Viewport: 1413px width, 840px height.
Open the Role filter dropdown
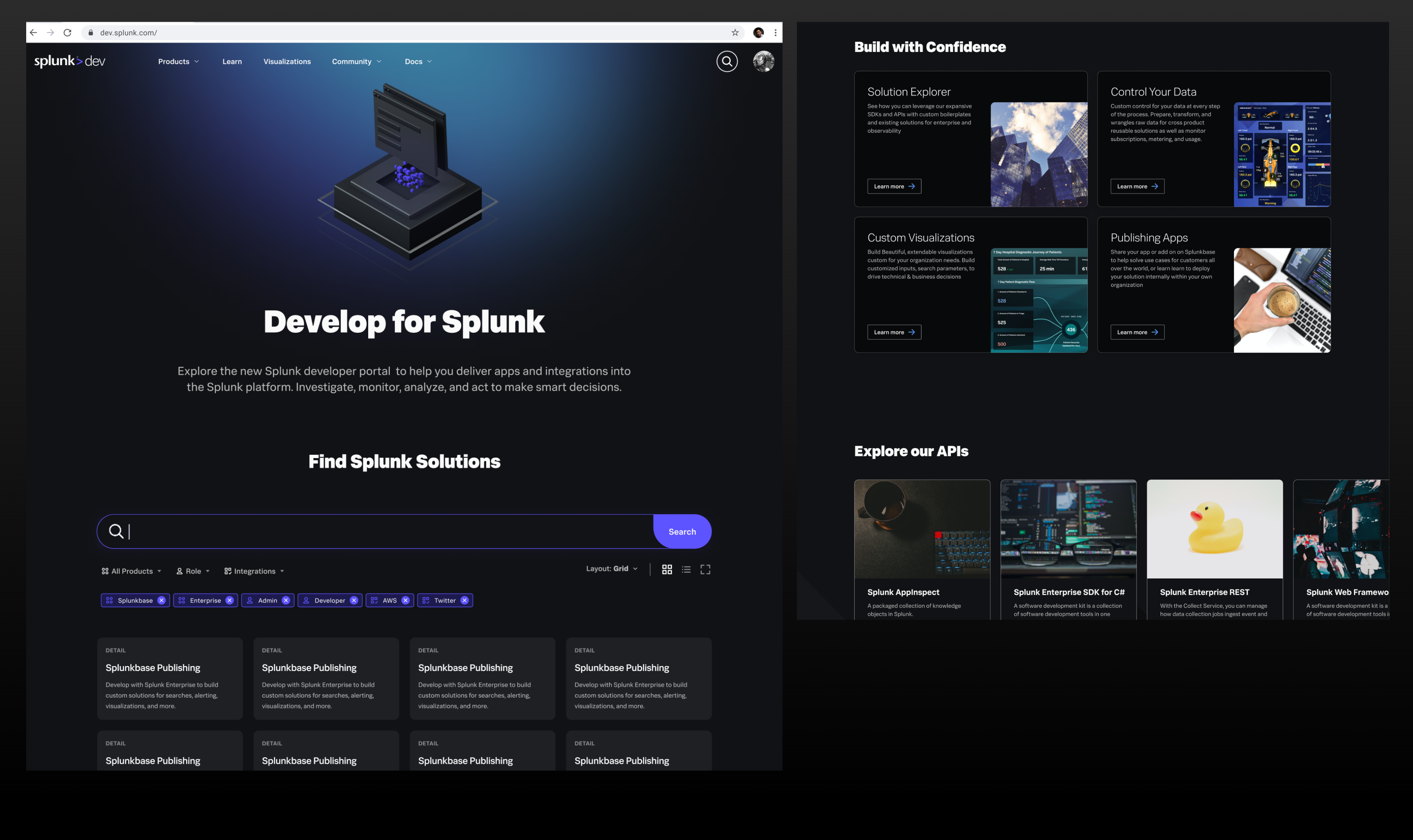tap(193, 571)
